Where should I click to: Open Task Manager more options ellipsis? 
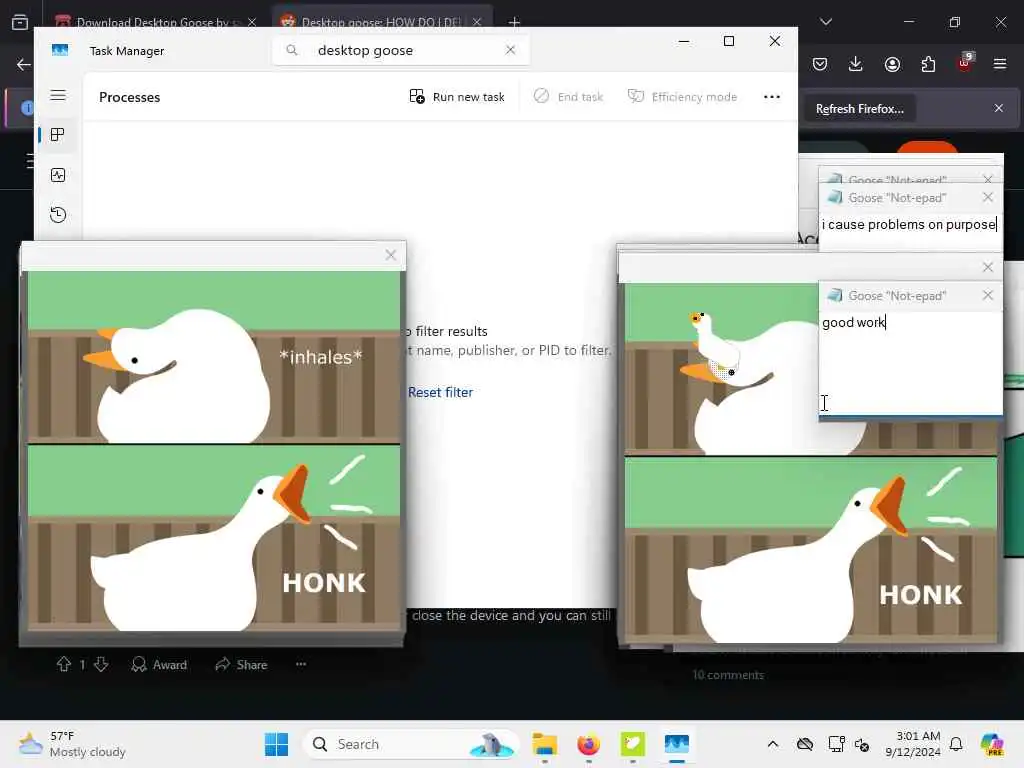(x=772, y=97)
